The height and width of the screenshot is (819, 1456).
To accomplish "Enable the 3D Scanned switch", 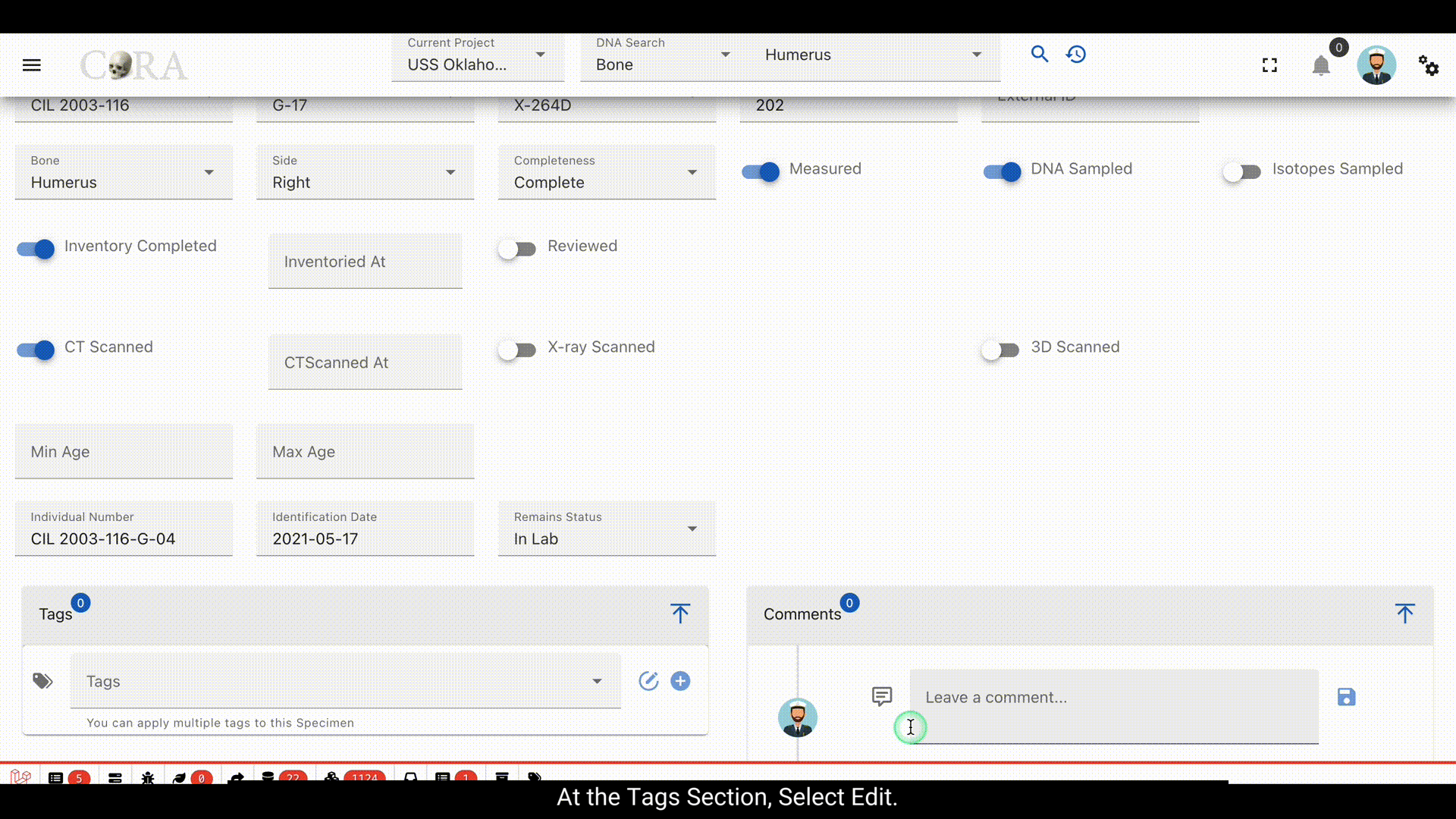I will coord(1000,350).
